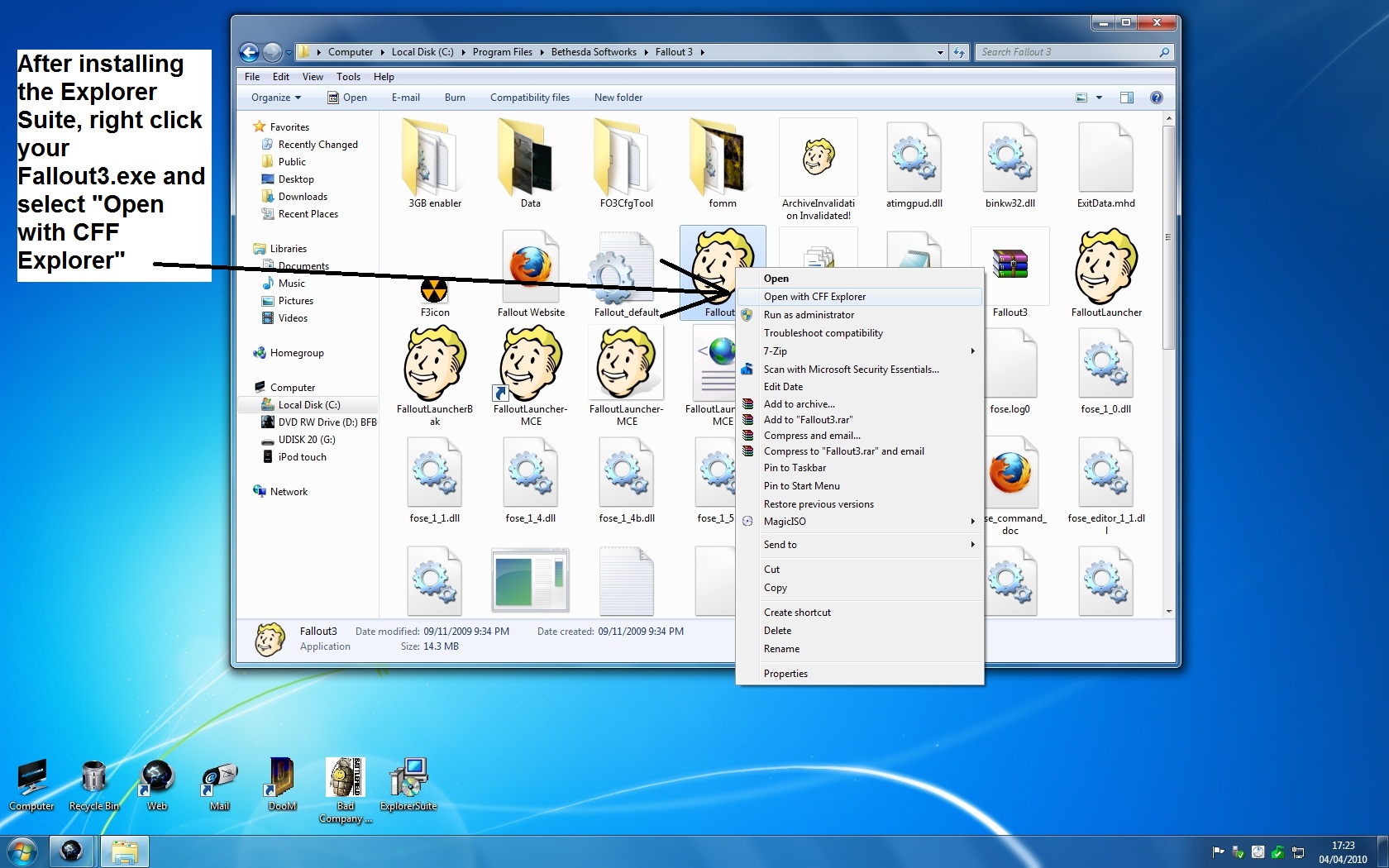Open the change view dropdown arrow

[x=1099, y=98]
